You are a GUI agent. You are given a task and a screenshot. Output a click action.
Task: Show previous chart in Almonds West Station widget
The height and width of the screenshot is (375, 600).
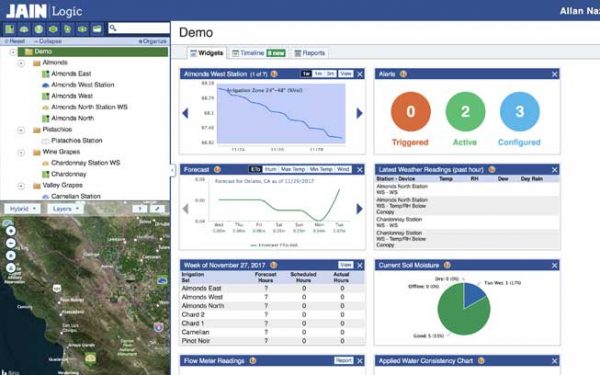186,113
